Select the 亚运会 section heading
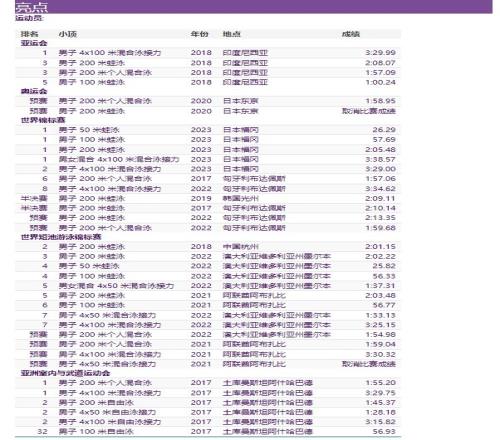 [34, 43]
